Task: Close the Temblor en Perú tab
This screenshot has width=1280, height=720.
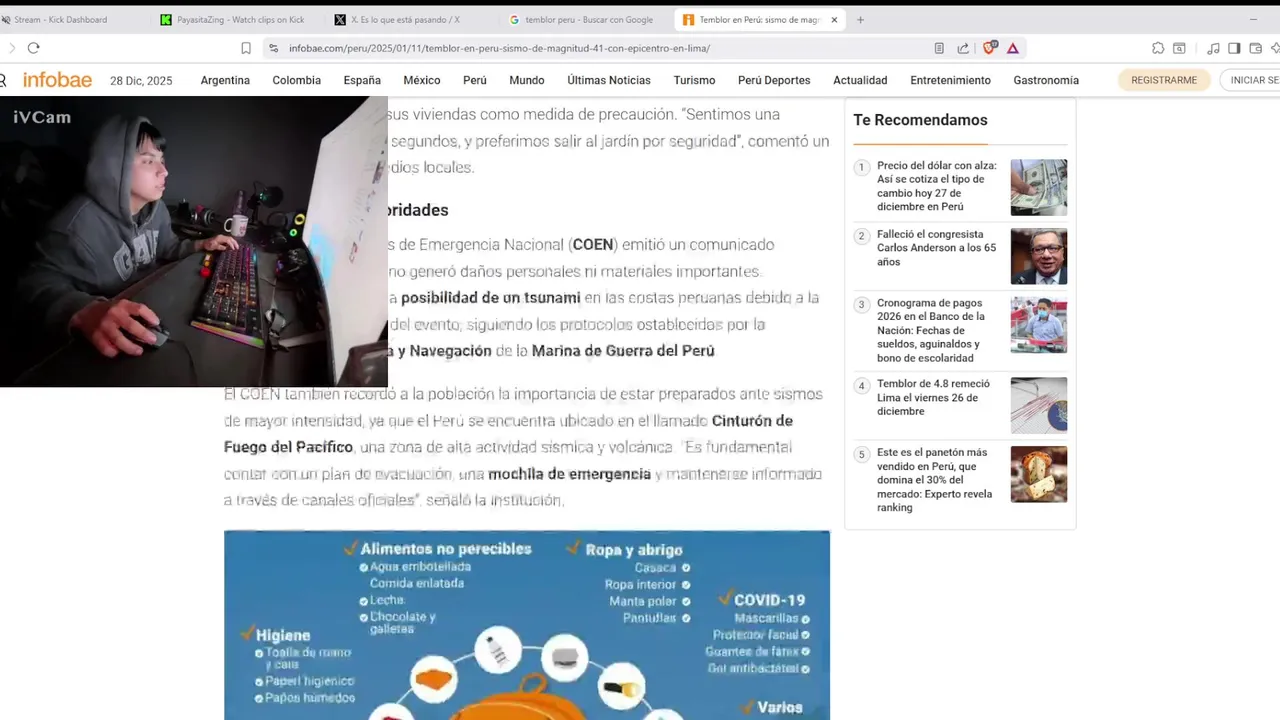Action: coord(834,19)
